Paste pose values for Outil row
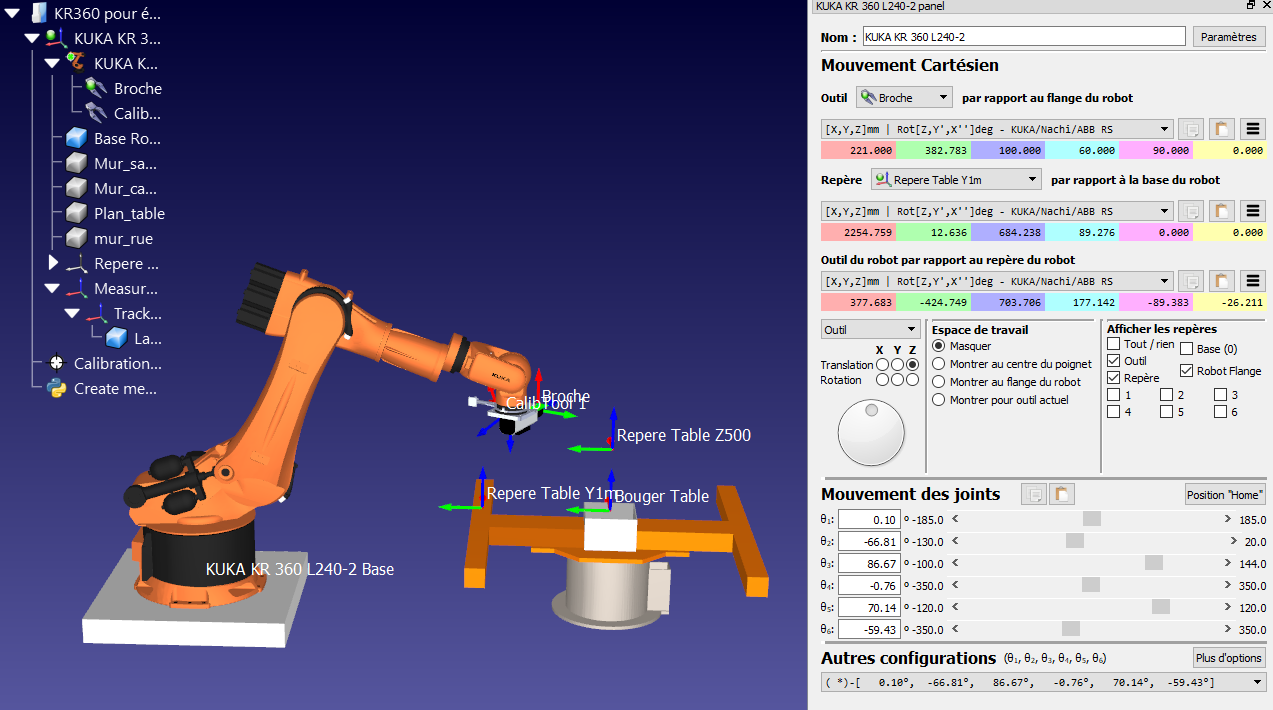 1220,129
